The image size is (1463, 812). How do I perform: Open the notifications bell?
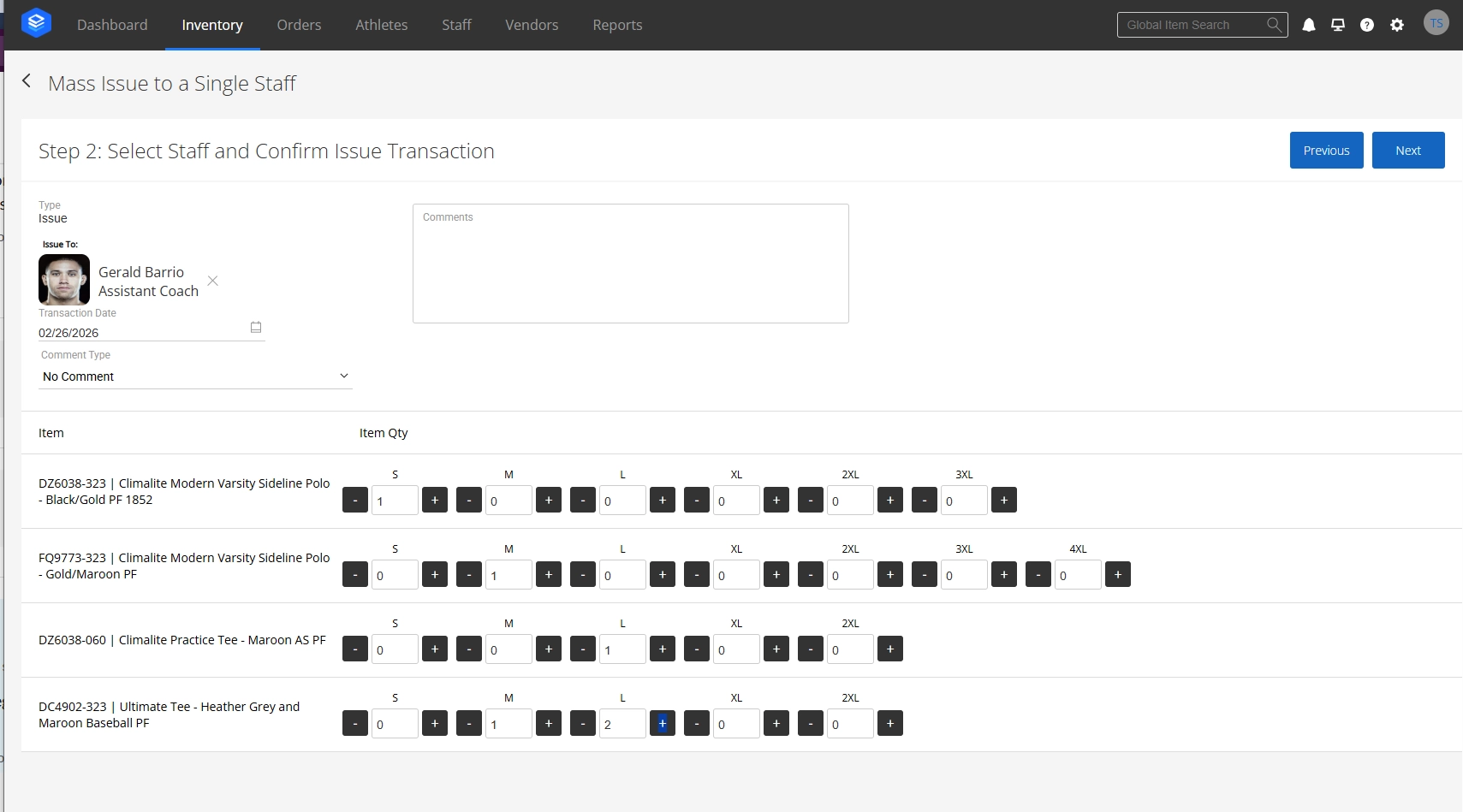click(x=1309, y=25)
